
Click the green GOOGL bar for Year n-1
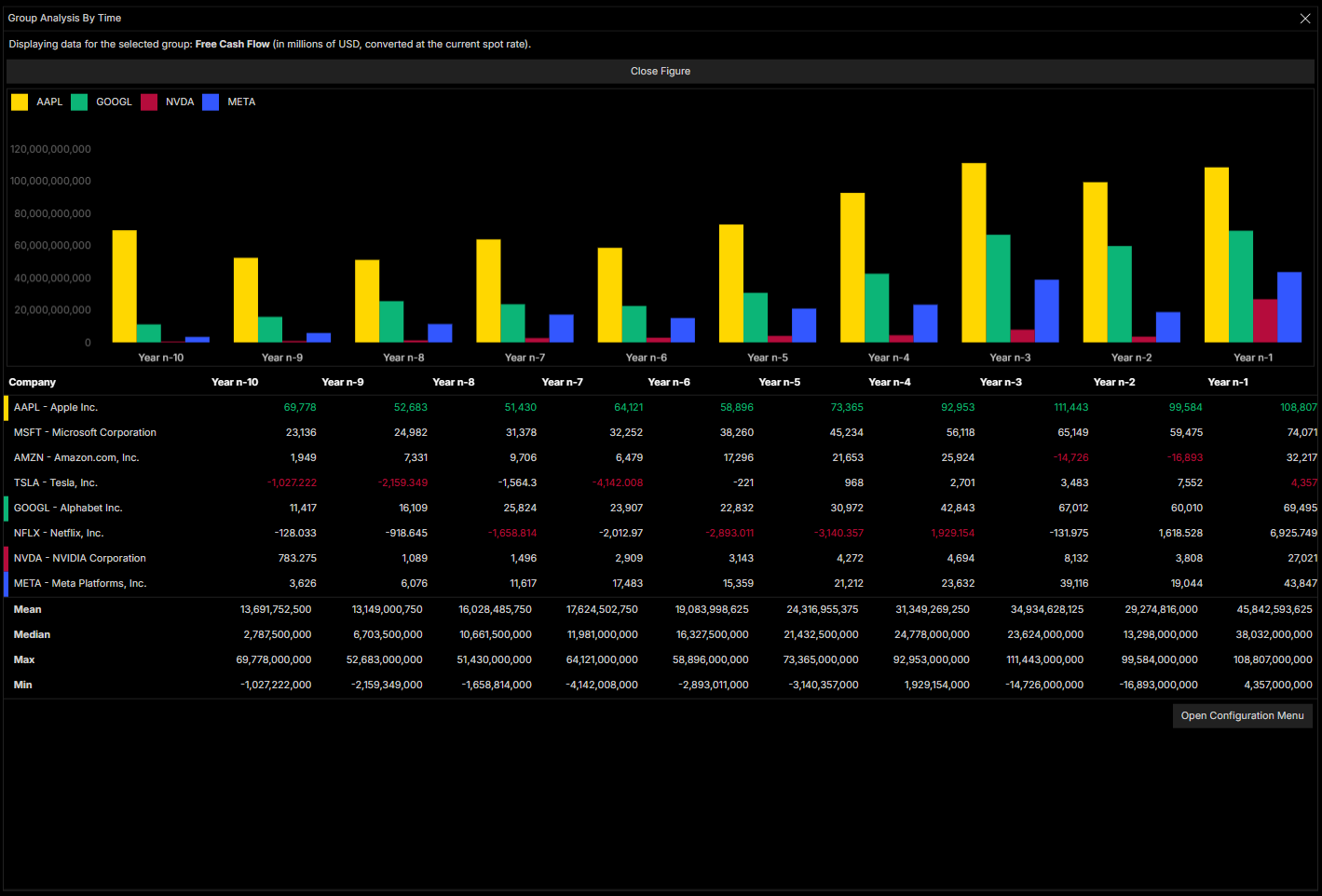point(1240,286)
